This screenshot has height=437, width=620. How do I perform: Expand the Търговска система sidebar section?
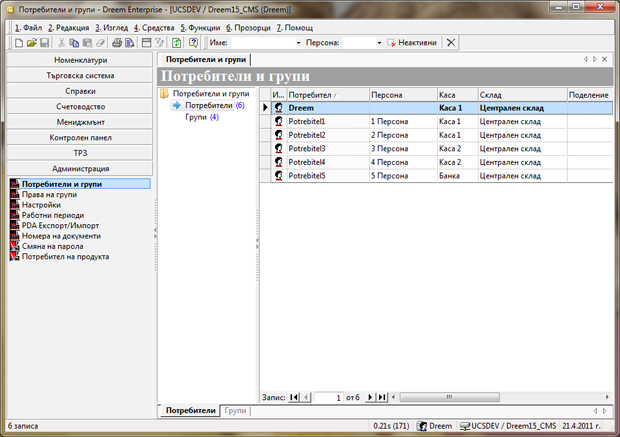pos(80,76)
